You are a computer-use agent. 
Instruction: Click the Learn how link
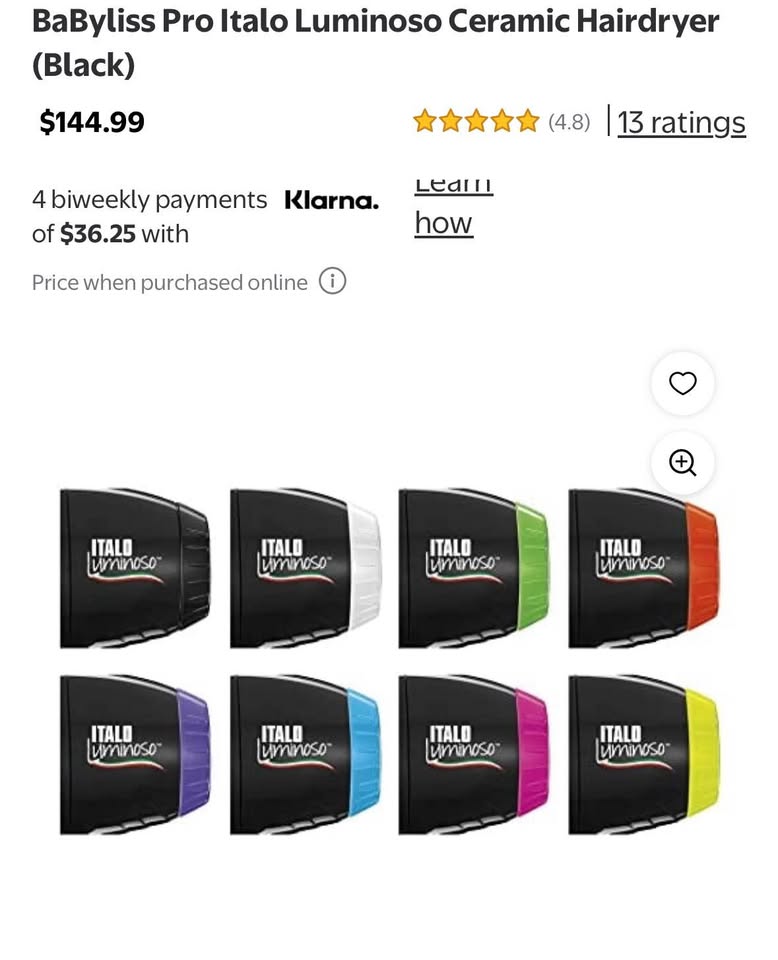coord(454,208)
